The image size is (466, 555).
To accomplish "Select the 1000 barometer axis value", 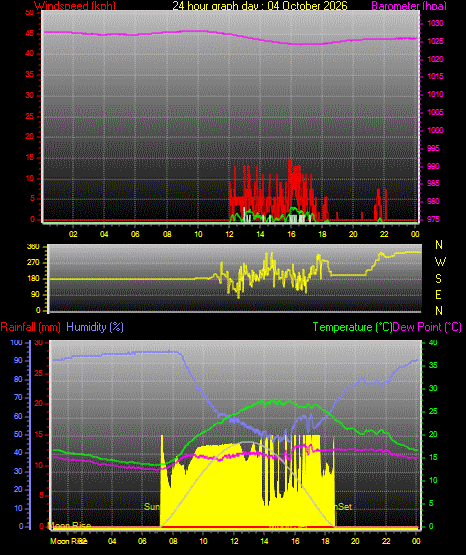I will pos(435,130).
